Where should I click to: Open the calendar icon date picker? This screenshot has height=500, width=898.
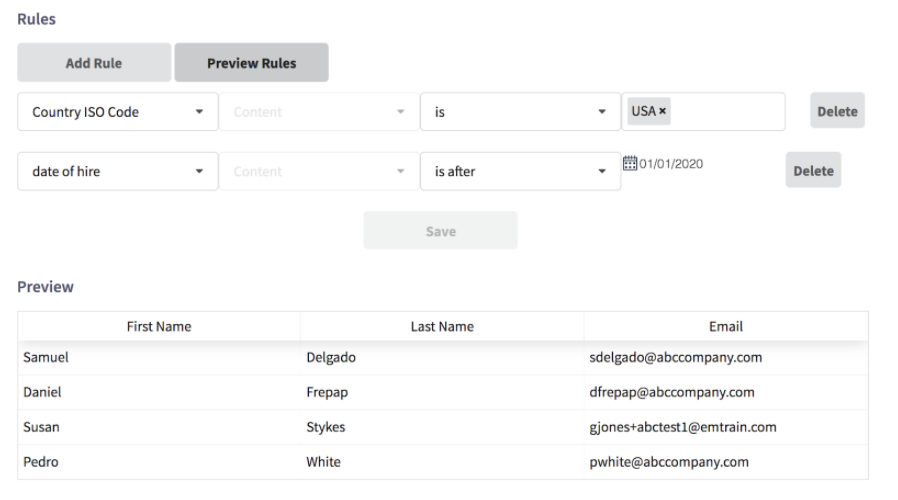click(x=629, y=163)
